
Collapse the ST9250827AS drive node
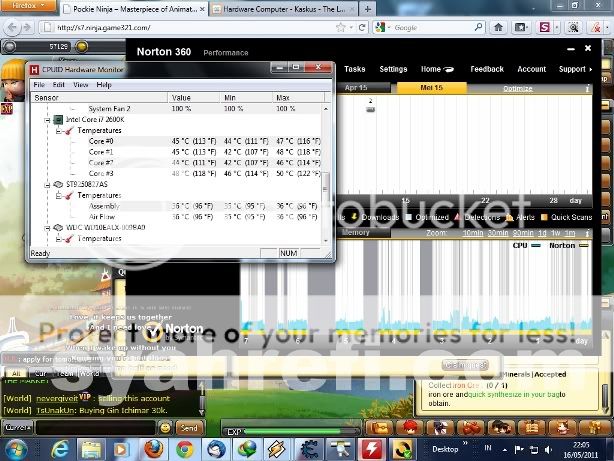tap(47, 184)
